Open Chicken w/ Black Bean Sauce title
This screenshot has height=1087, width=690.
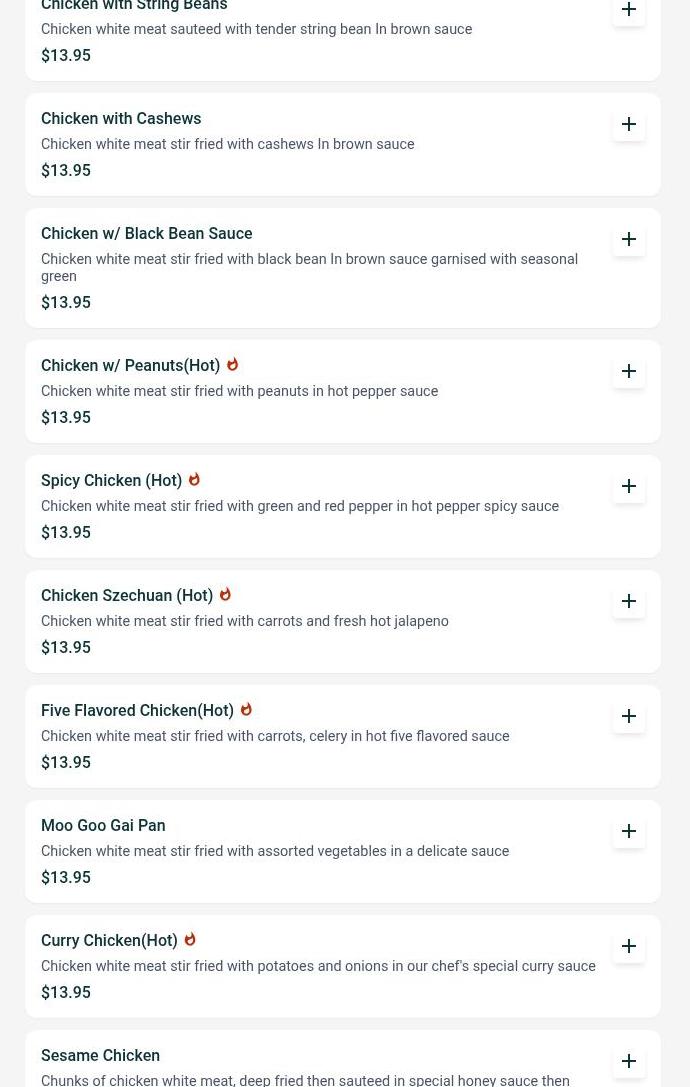[x=146, y=234]
